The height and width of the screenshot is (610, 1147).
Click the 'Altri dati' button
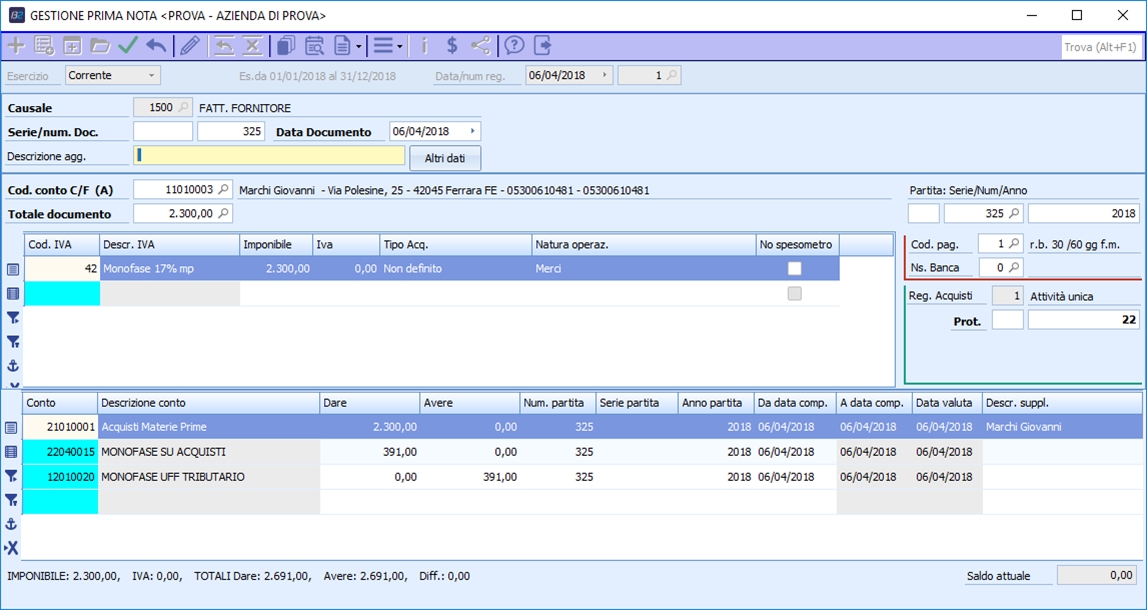445,158
